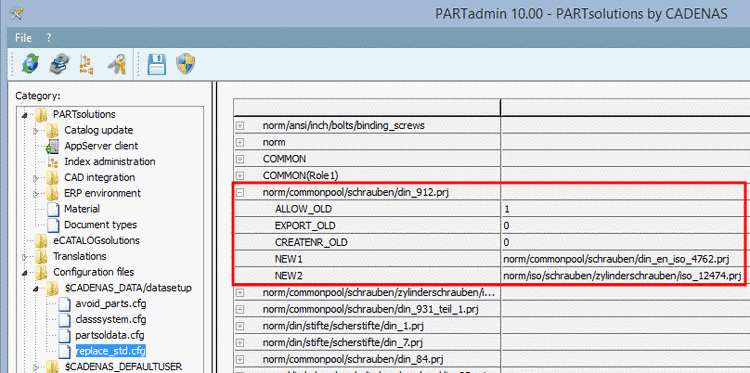Click the keys toolbar icon
The image size is (750, 373).
tap(116, 64)
